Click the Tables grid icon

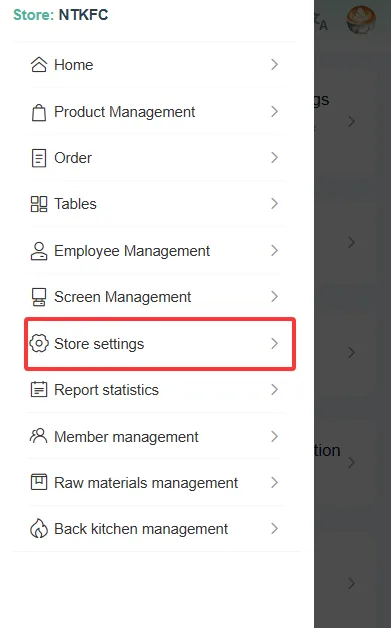tap(39, 204)
